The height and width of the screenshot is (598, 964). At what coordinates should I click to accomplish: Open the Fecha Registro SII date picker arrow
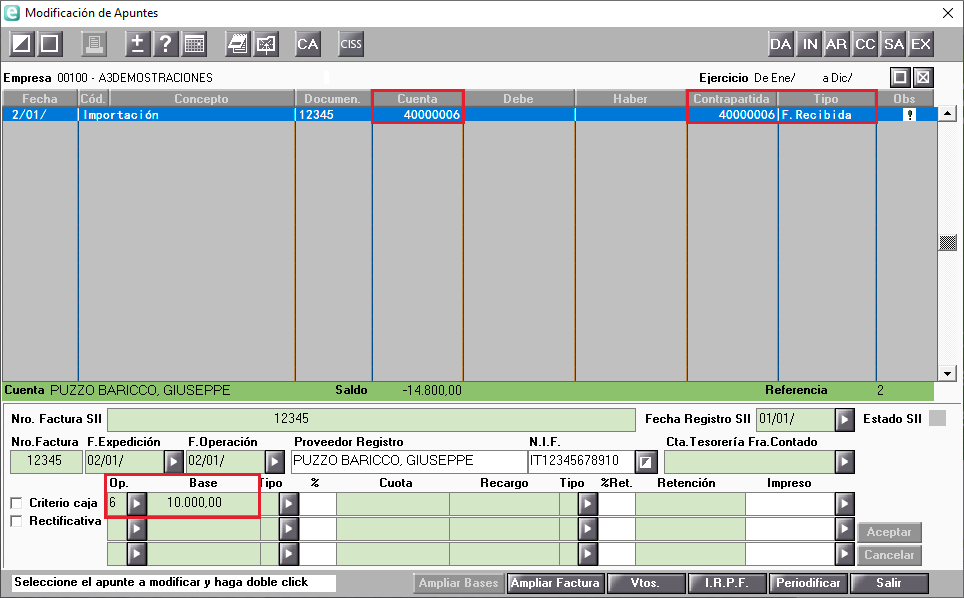pyautogui.click(x=845, y=420)
